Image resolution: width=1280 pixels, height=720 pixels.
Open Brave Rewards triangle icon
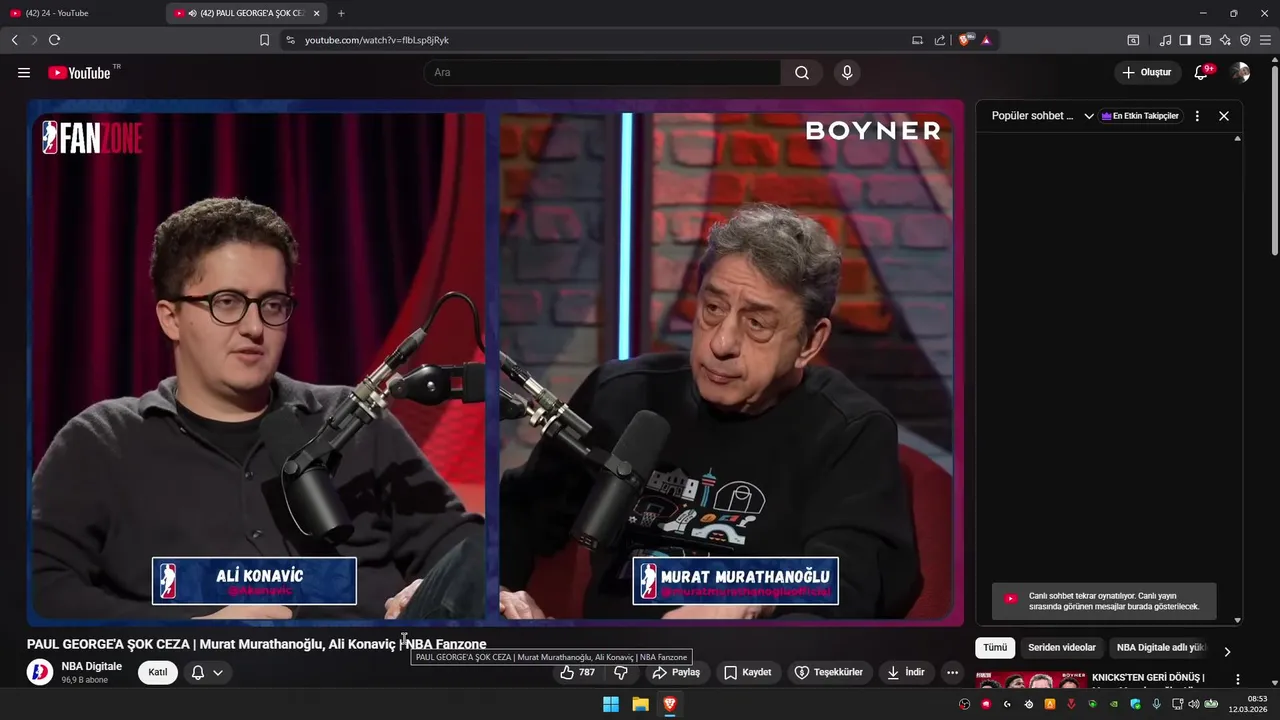[x=986, y=40]
